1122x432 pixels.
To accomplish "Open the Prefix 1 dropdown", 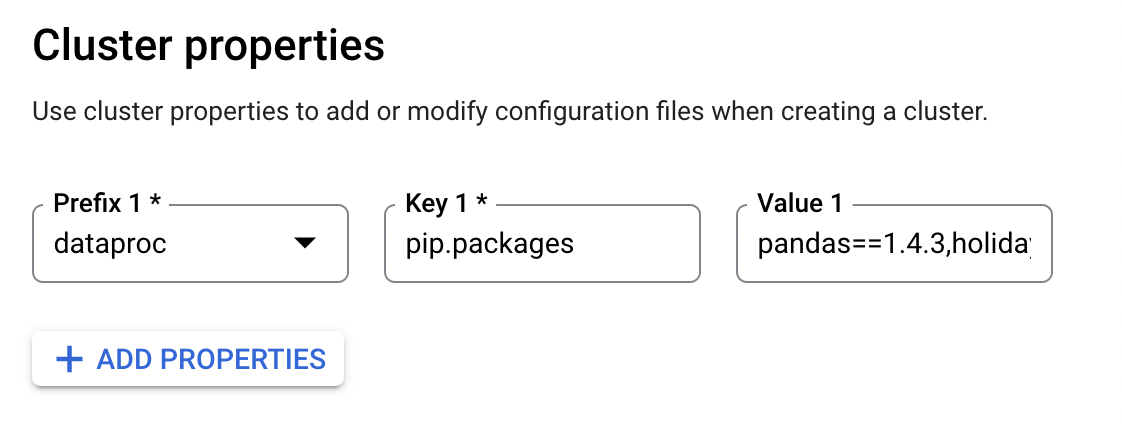I will click(190, 243).
